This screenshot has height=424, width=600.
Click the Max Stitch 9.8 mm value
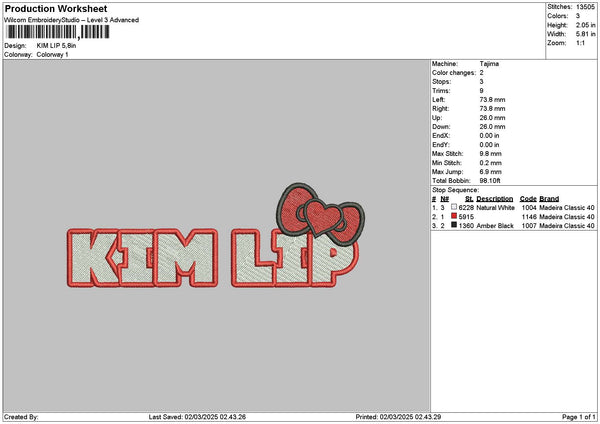coord(490,154)
